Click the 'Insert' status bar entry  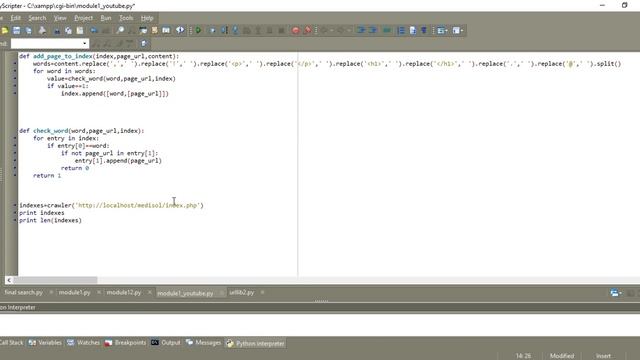coord(603,356)
